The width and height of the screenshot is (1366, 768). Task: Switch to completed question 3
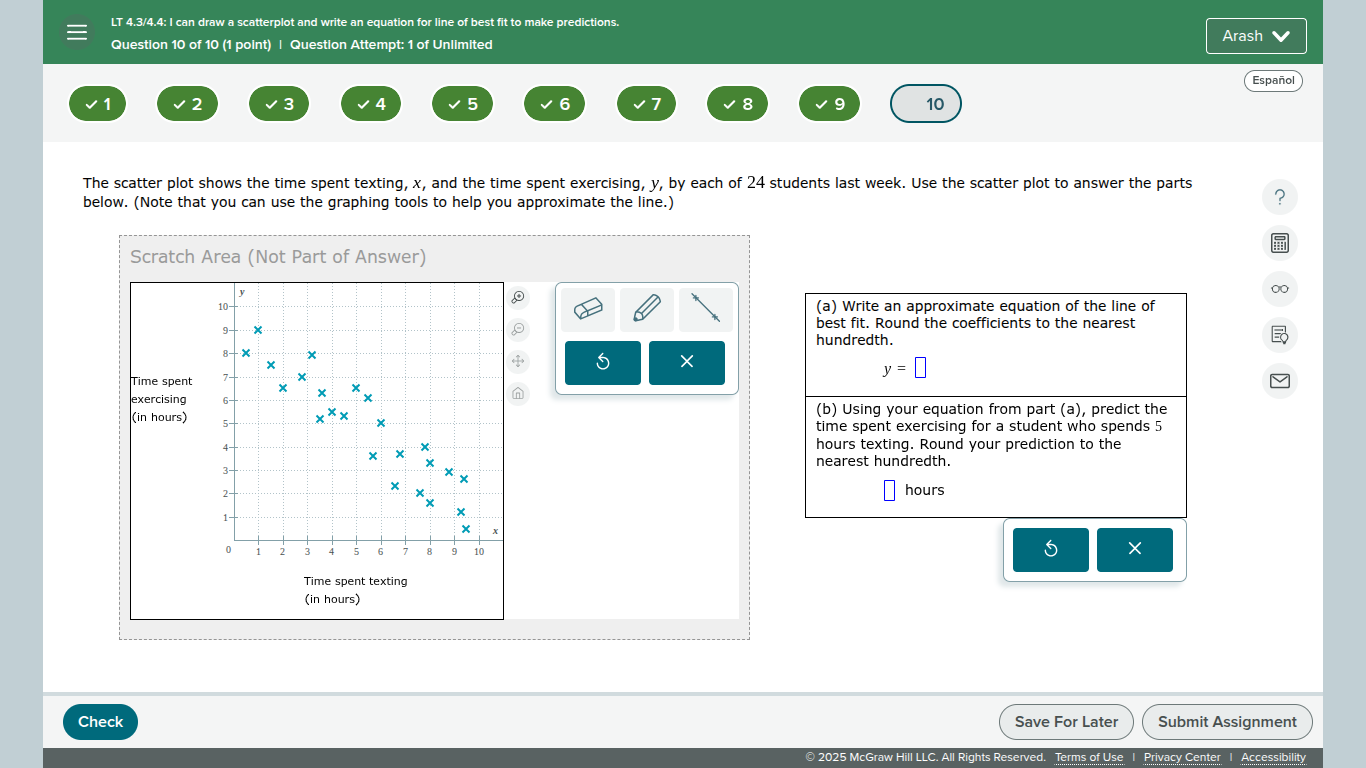(x=279, y=103)
